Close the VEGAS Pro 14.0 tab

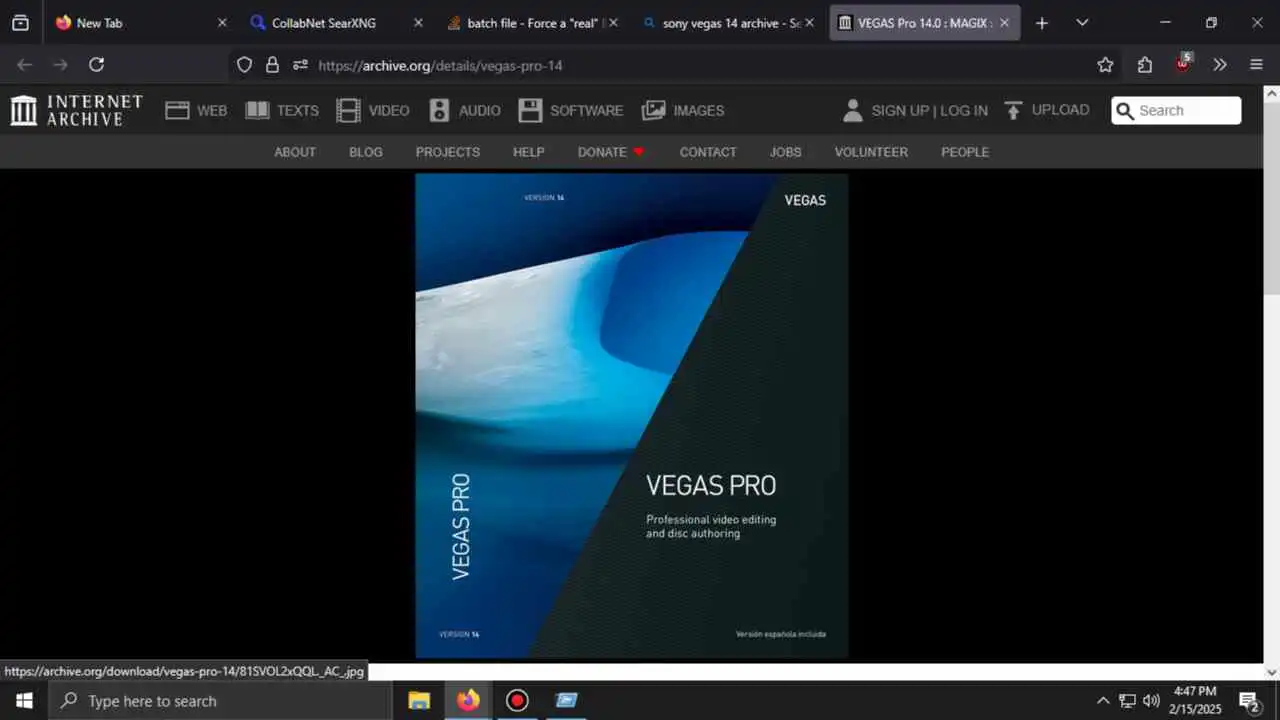pos(1004,22)
